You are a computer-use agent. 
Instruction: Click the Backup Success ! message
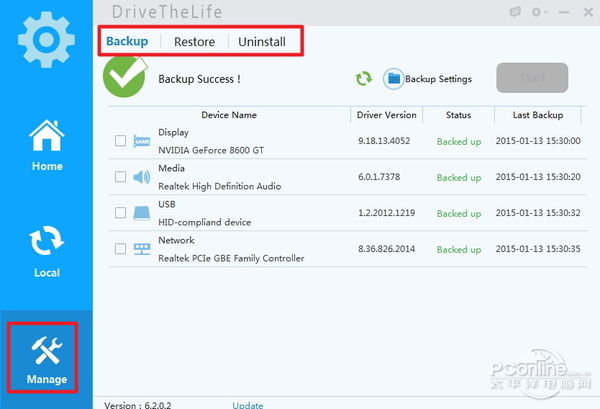coord(199,79)
